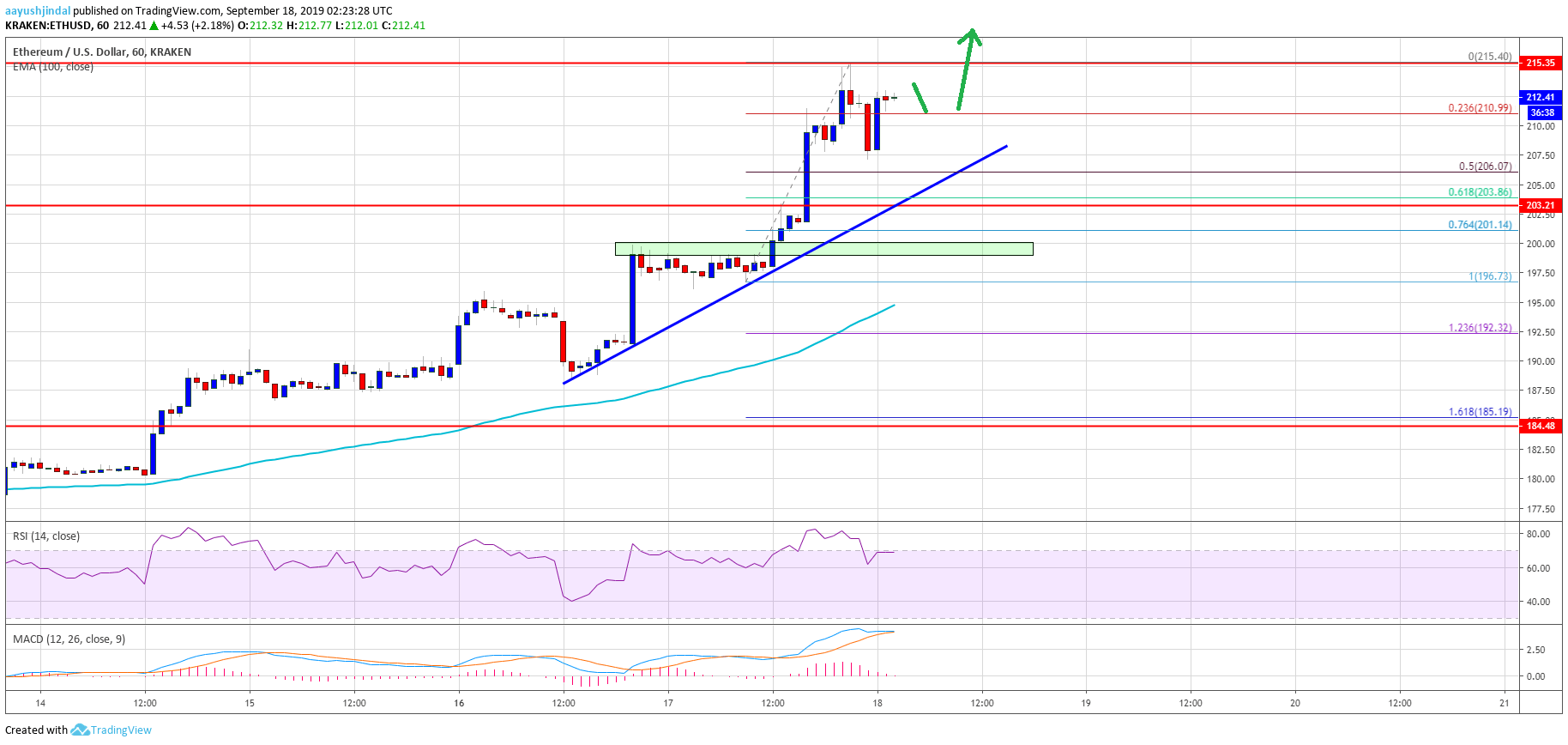Select the 1.618(185.19) Fibonacci level label
Screen dimensions: 1568x745
click(x=1480, y=412)
